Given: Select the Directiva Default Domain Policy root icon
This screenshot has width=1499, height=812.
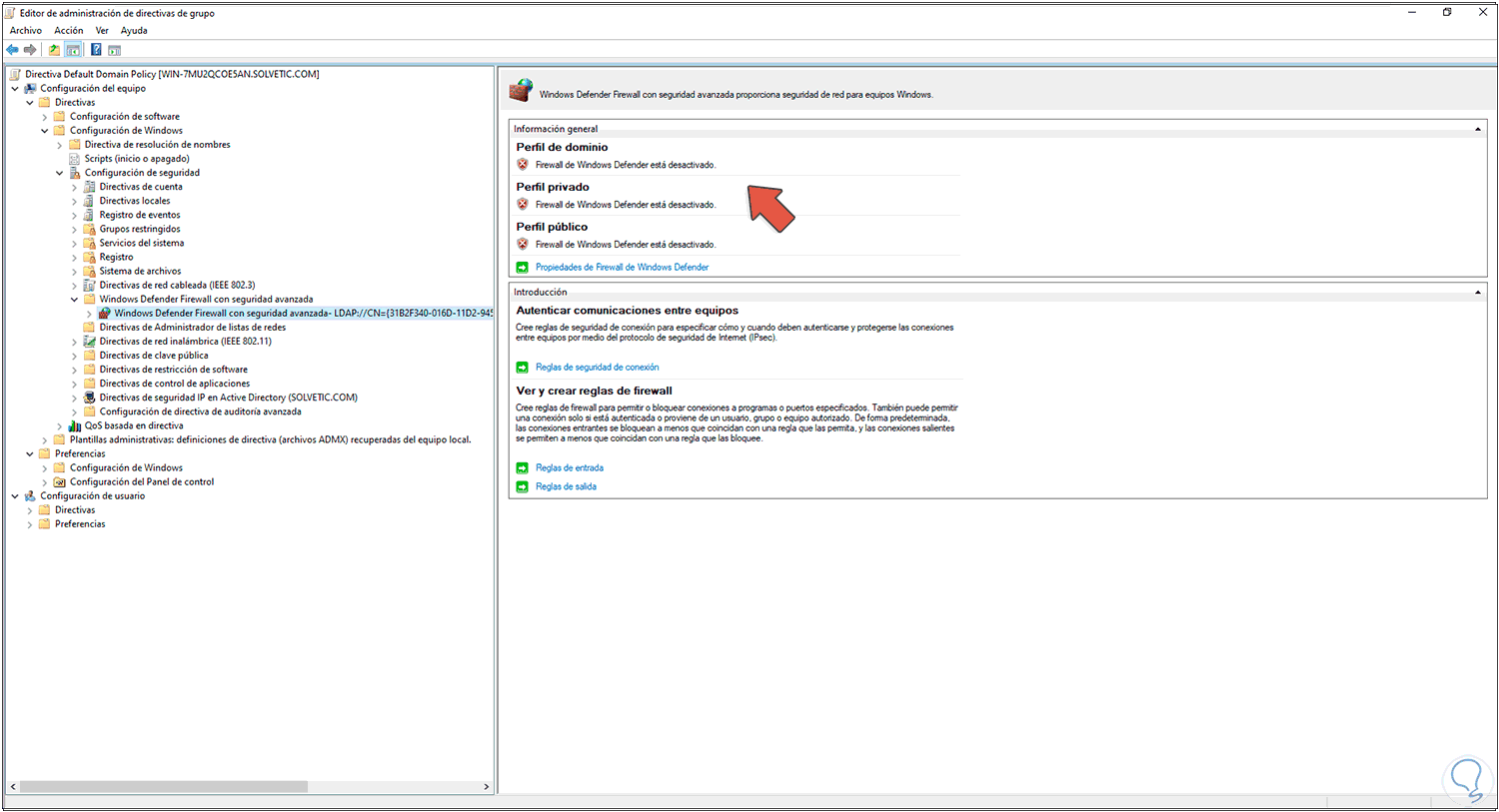Looking at the screenshot, I should (x=16, y=74).
